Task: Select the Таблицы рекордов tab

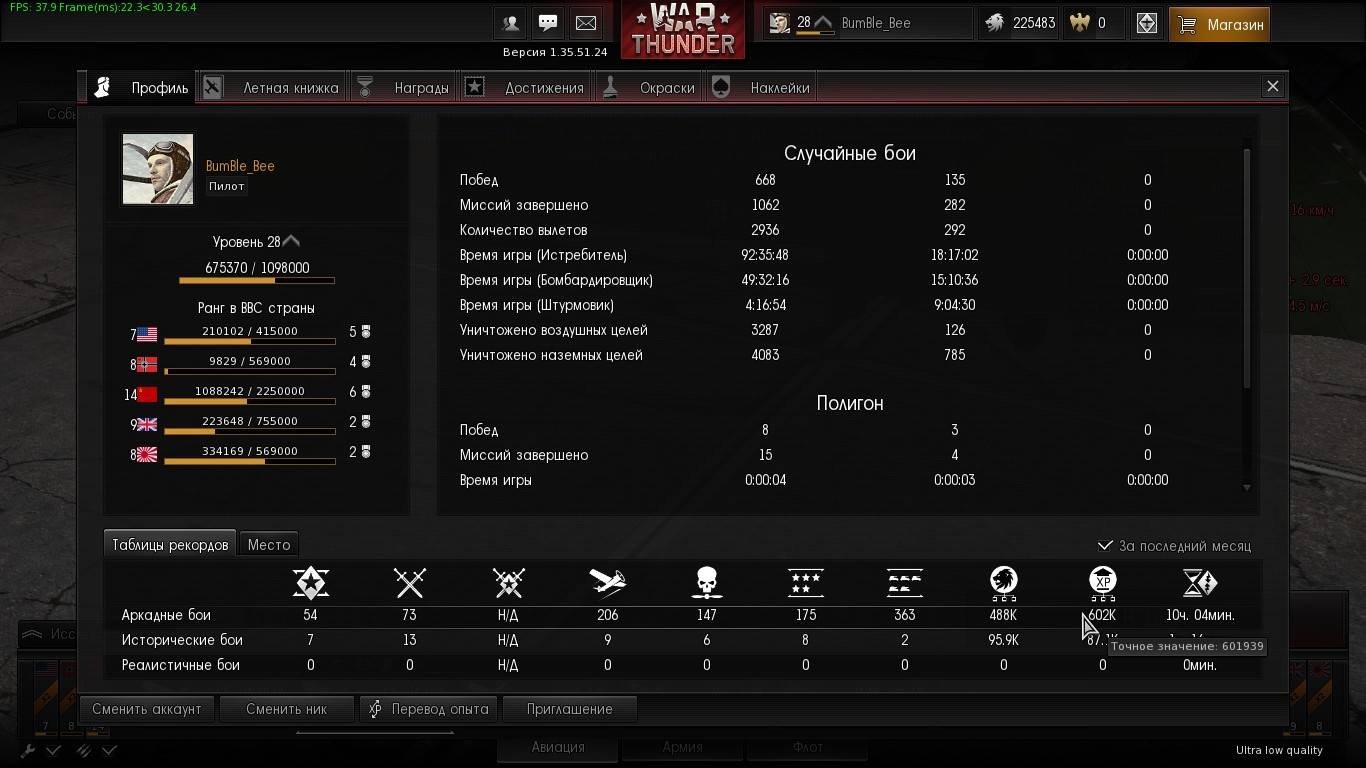Action: click(x=170, y=545)
